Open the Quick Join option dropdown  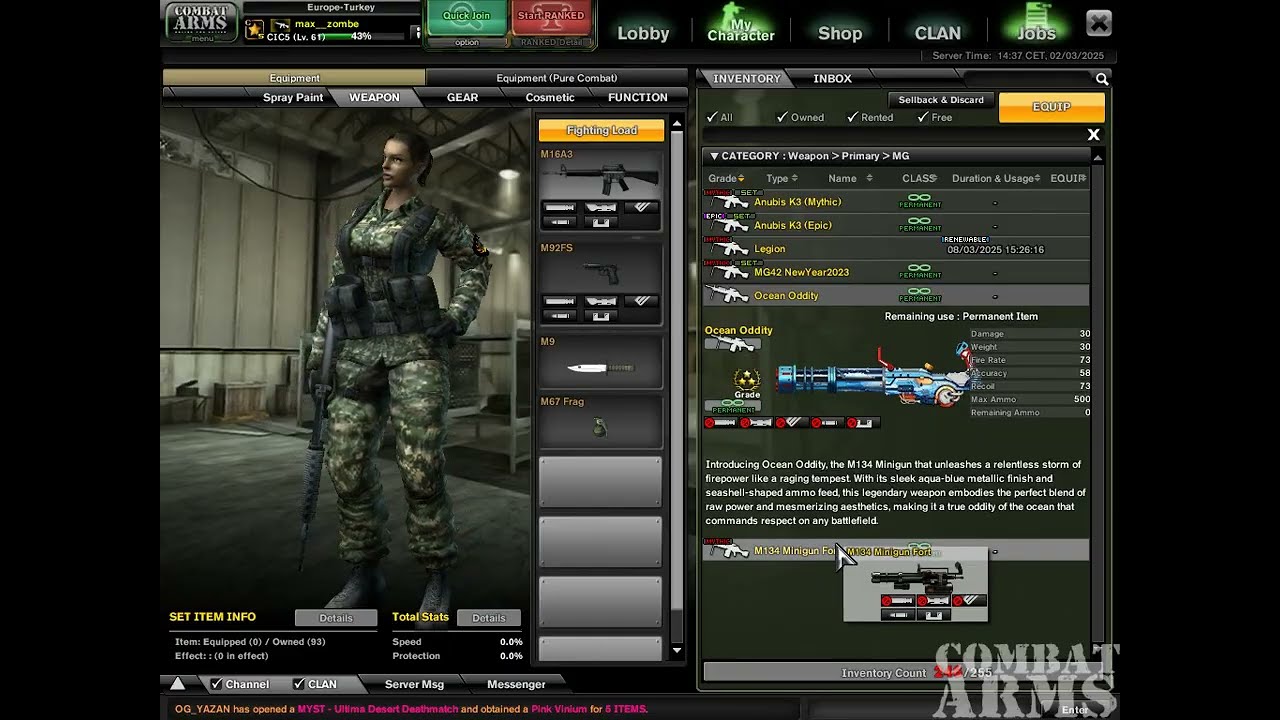tap(467, 42)
